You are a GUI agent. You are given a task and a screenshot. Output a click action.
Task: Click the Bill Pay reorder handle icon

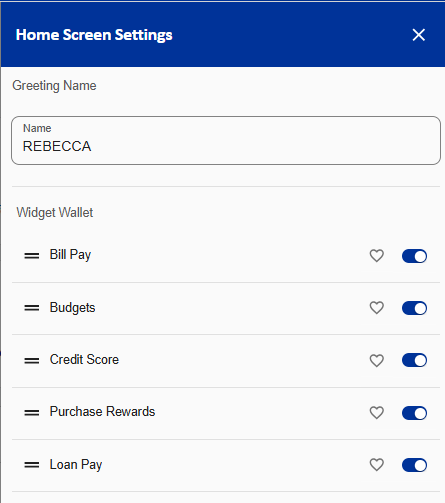pos(32,256)
